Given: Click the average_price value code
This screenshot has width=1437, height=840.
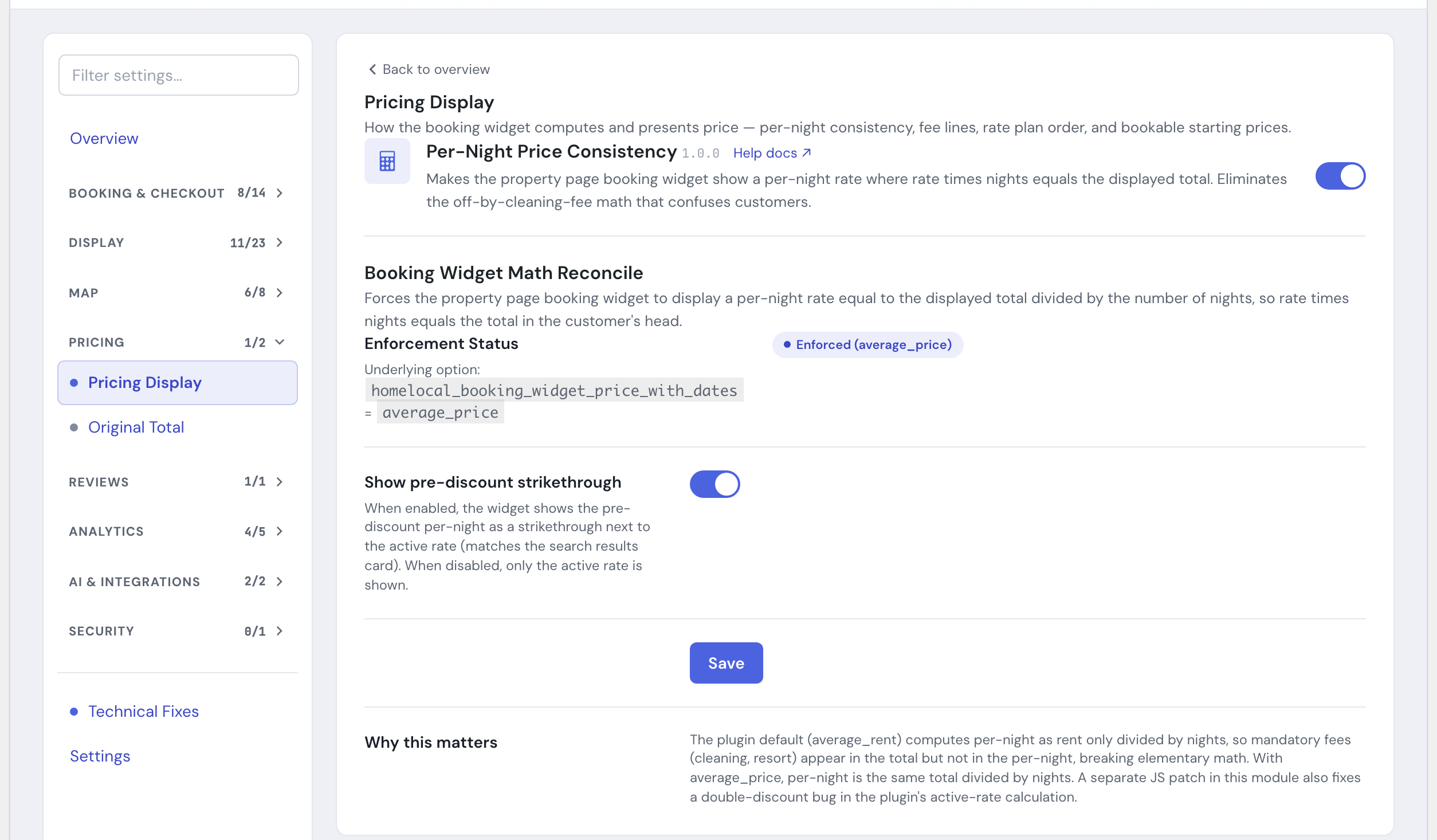Looking at the screenshot, I should tap(440, 413).
